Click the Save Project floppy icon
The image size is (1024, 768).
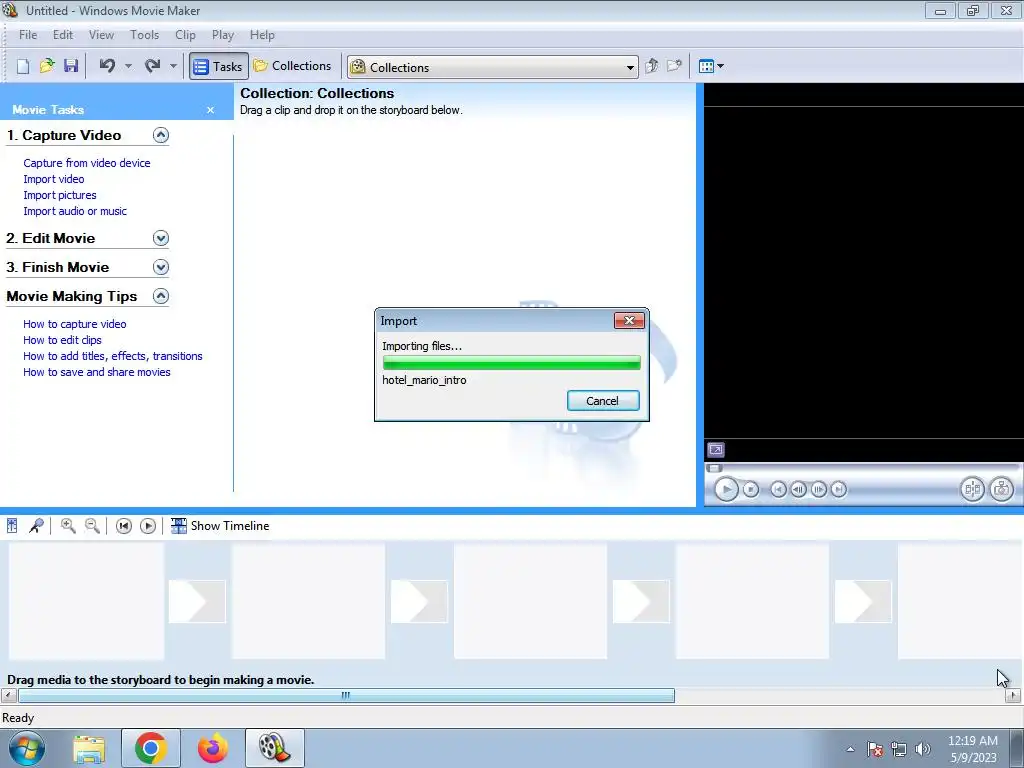tap(71, 66)
